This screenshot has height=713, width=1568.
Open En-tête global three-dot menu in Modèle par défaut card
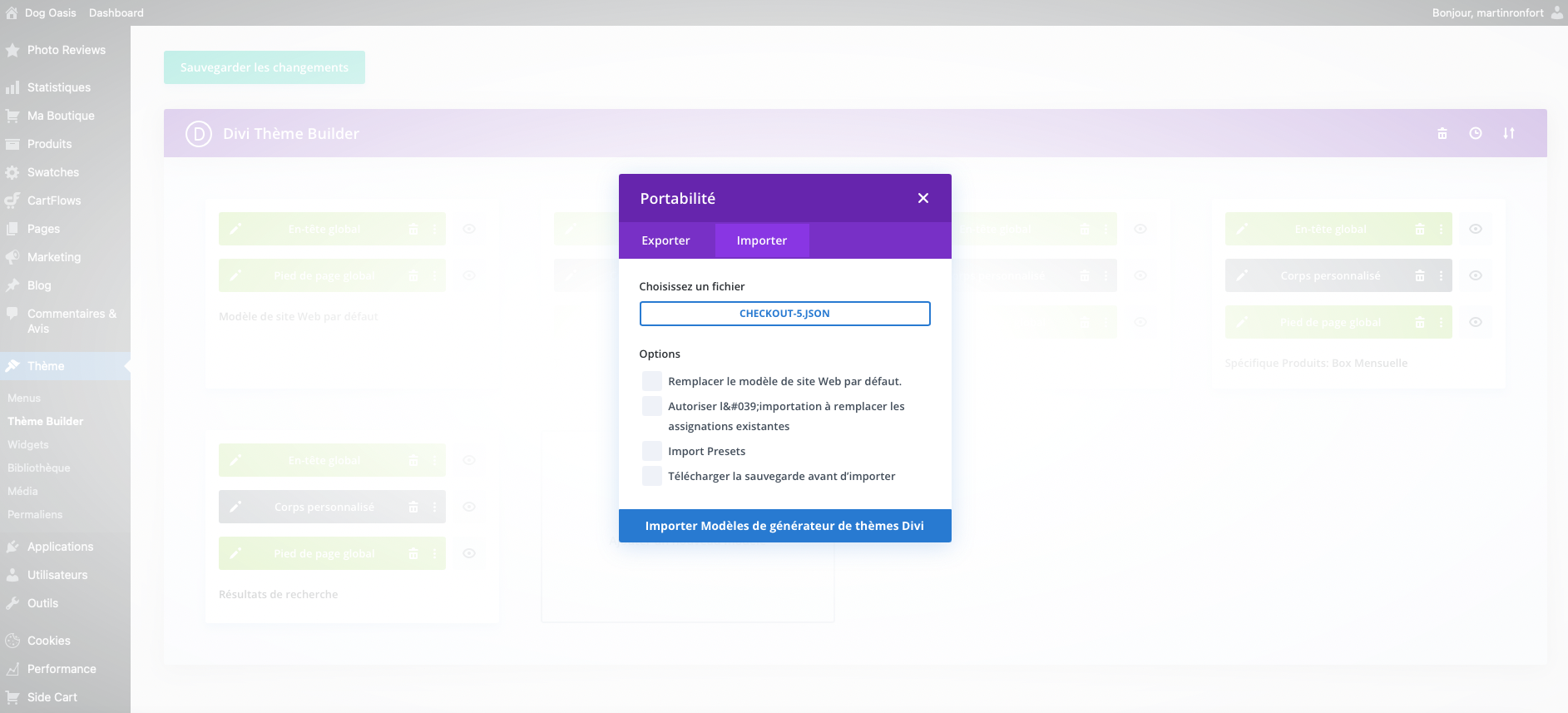(x=435, y=229)
